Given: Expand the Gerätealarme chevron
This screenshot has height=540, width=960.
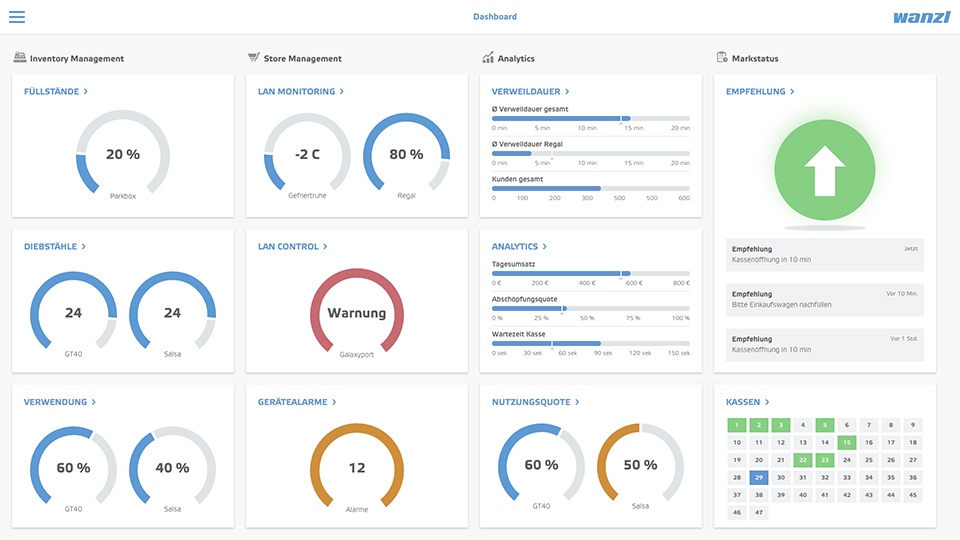Looking at the screenshot, I should (x=334, y=402).
